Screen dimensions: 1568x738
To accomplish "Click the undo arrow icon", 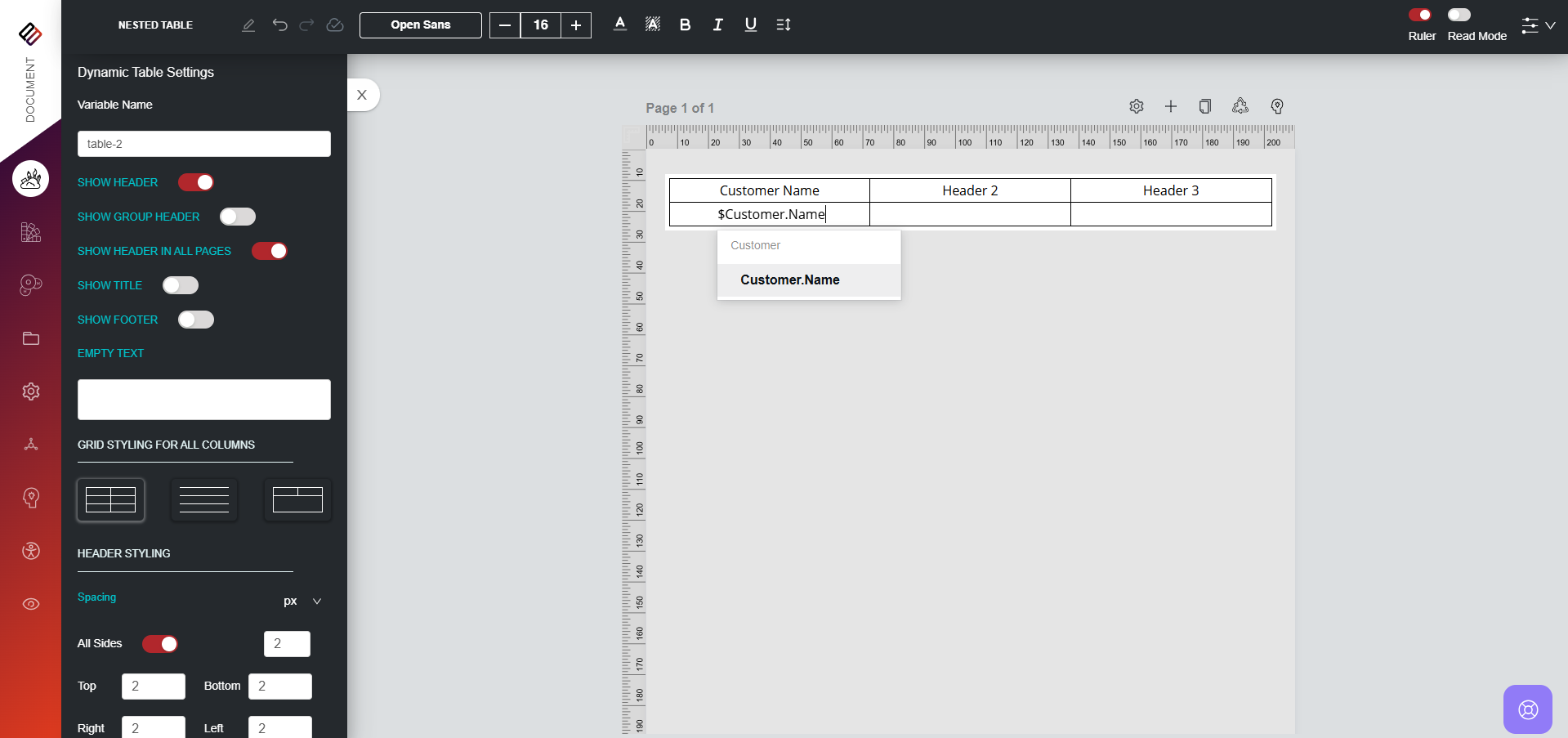I will [x=279, y=25].
